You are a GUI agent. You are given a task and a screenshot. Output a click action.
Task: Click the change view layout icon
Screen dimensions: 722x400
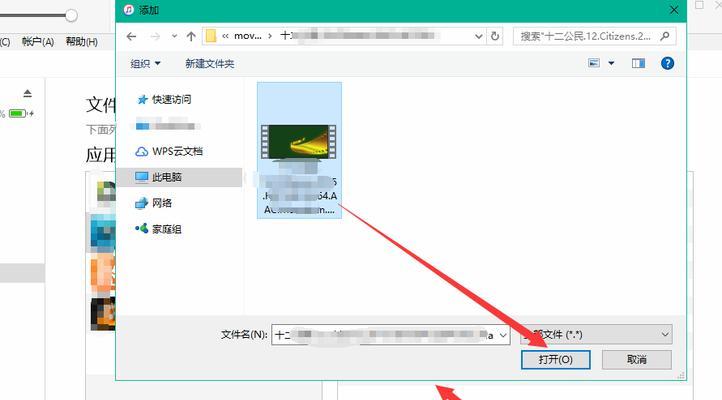pyautogui.click(x=594, y=63)
